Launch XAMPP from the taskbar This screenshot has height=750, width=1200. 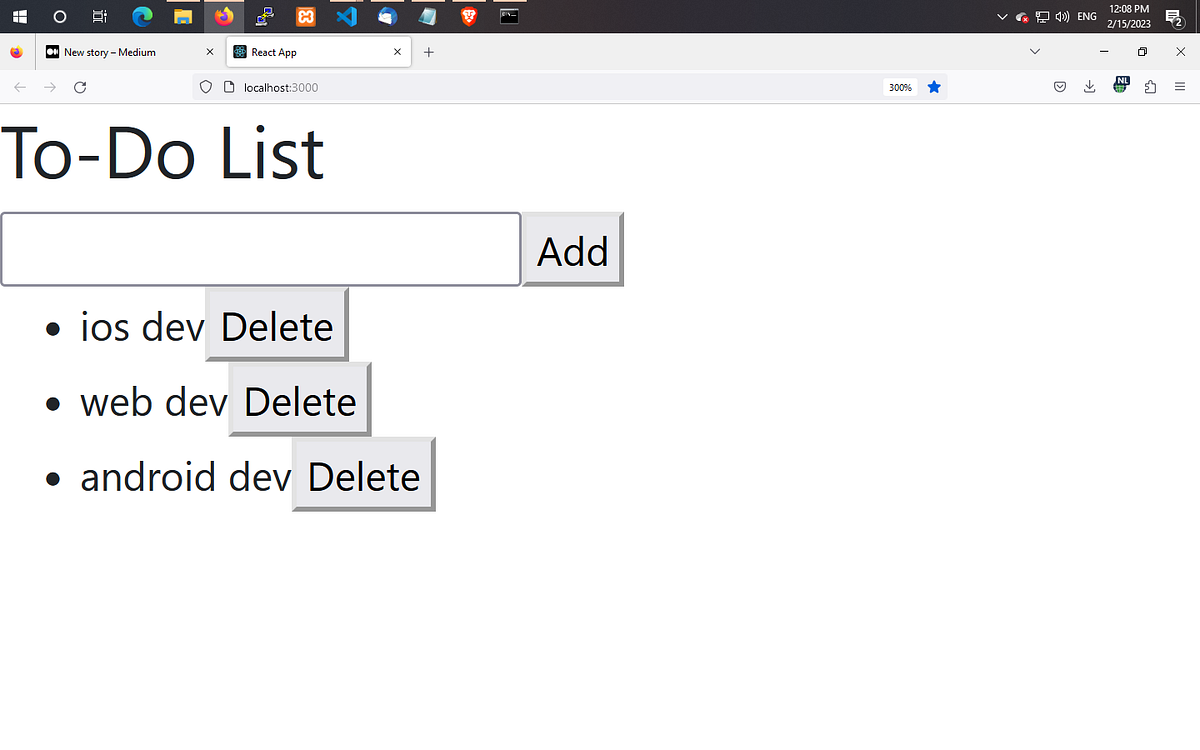coord(305,16)
